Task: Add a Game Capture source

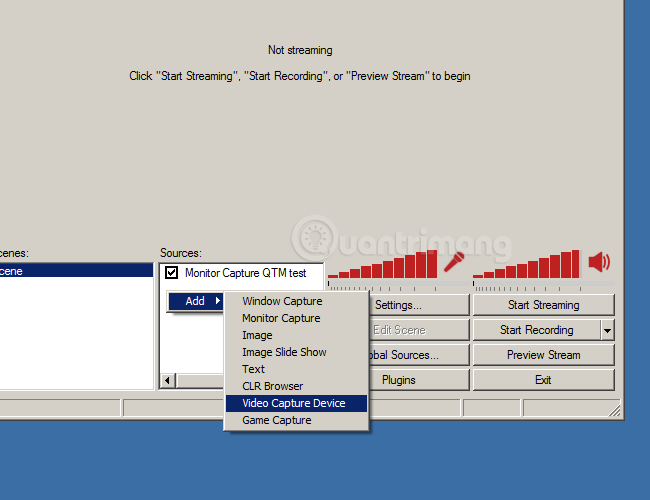Action: tap(276, 420)
